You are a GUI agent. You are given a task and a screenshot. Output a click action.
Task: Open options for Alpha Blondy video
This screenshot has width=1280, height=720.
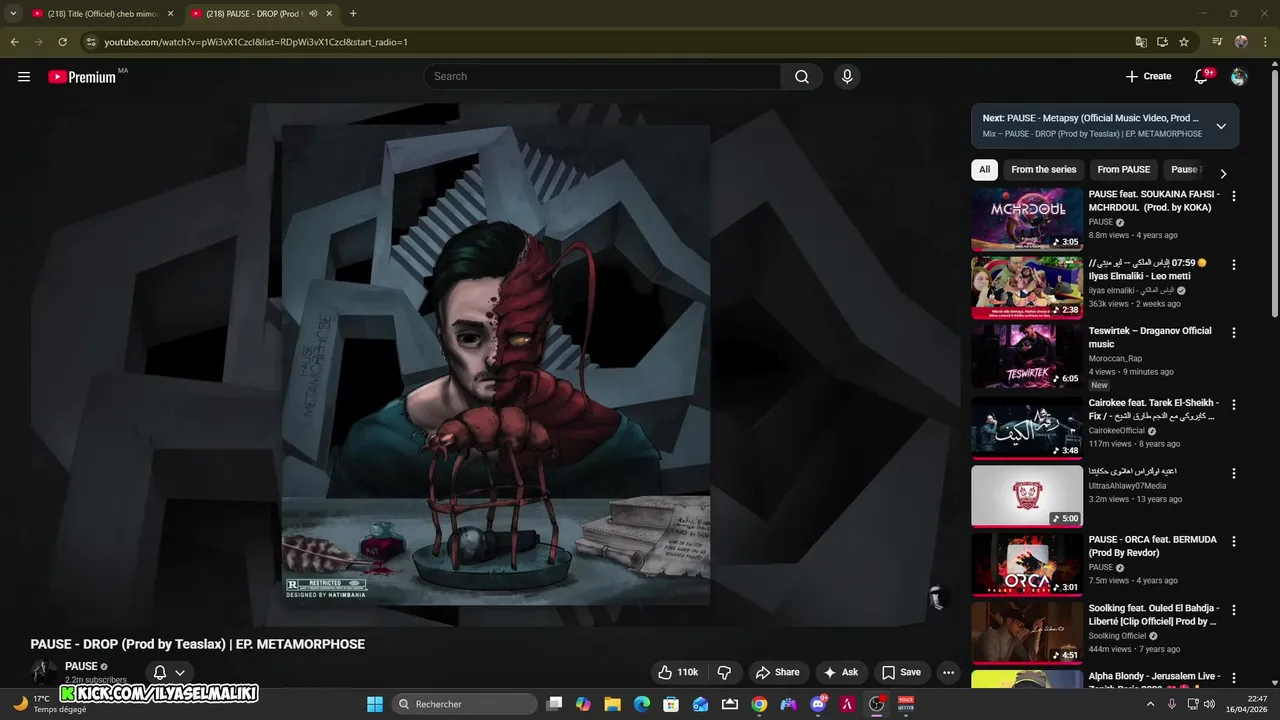tap(1233, 678)
